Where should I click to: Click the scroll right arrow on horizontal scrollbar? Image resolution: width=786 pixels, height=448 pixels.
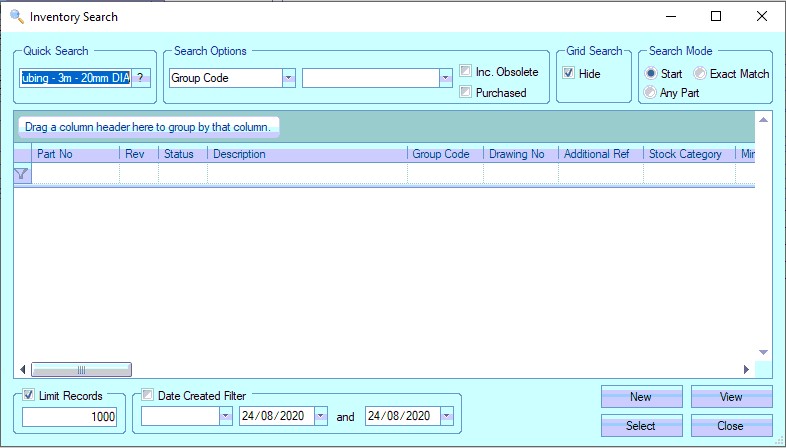pos(745,369)
